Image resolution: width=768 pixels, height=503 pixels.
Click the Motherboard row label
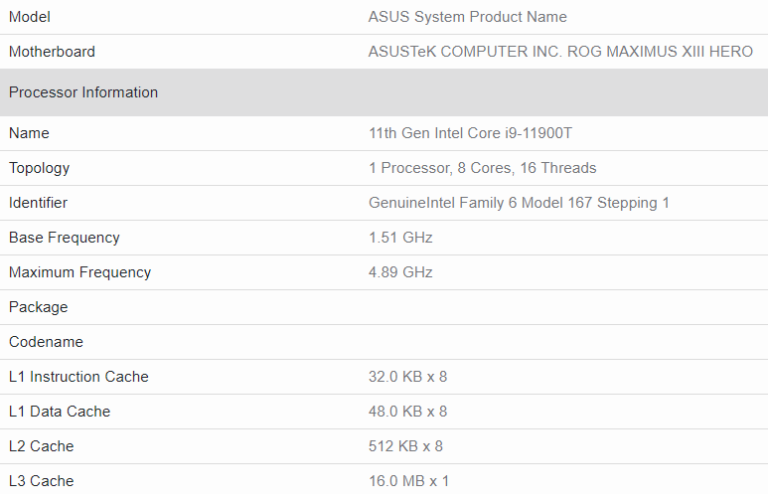point(52,52)
